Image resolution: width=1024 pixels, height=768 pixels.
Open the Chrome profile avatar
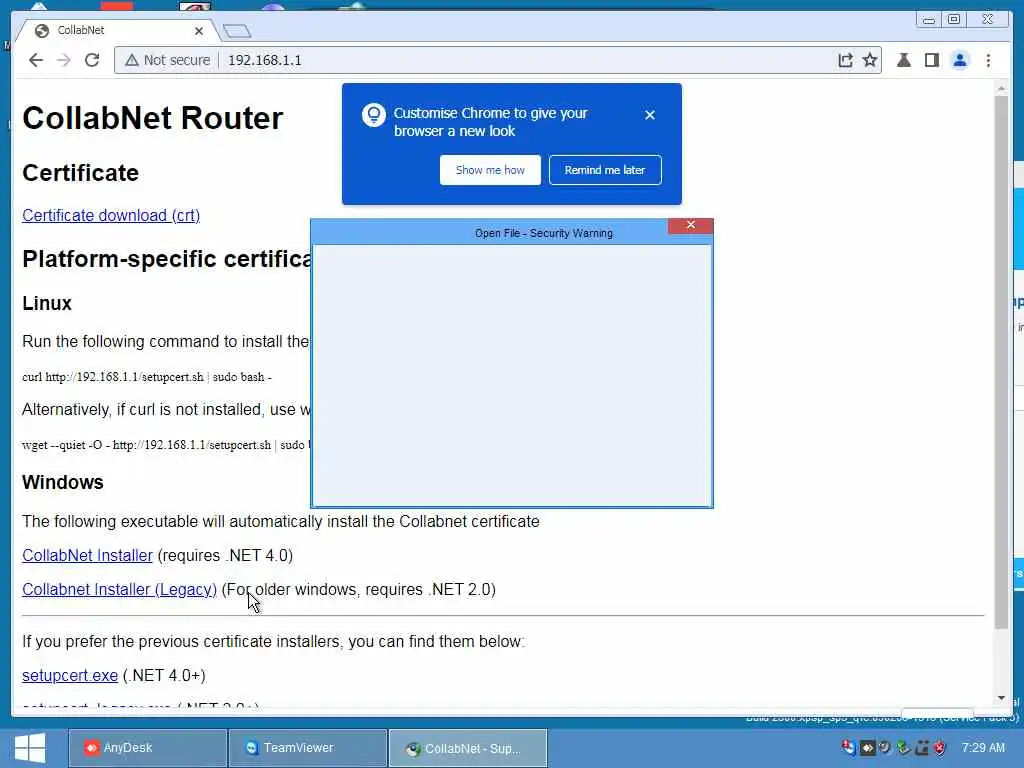point(959,60)
